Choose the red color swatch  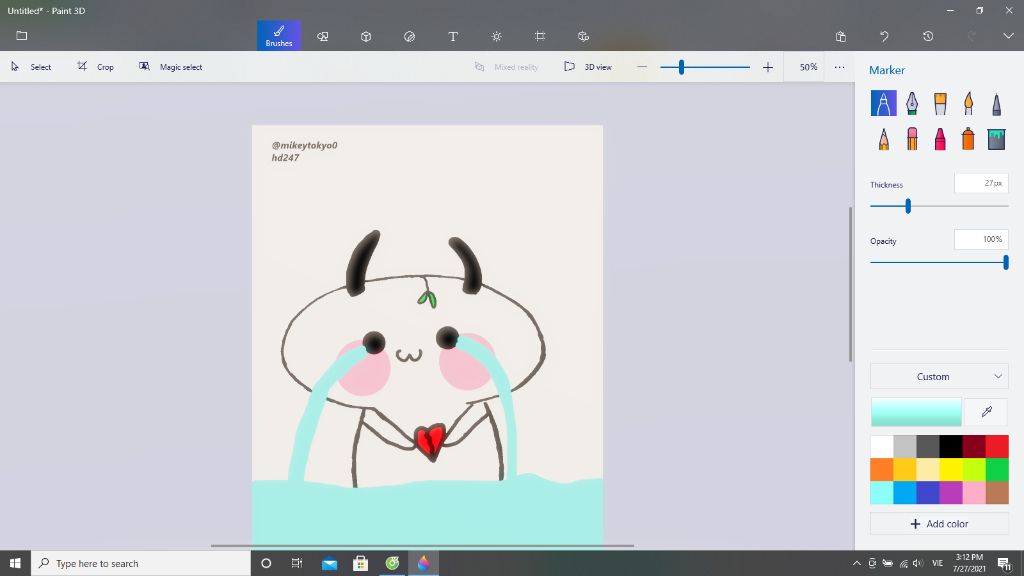pos(997,447)
